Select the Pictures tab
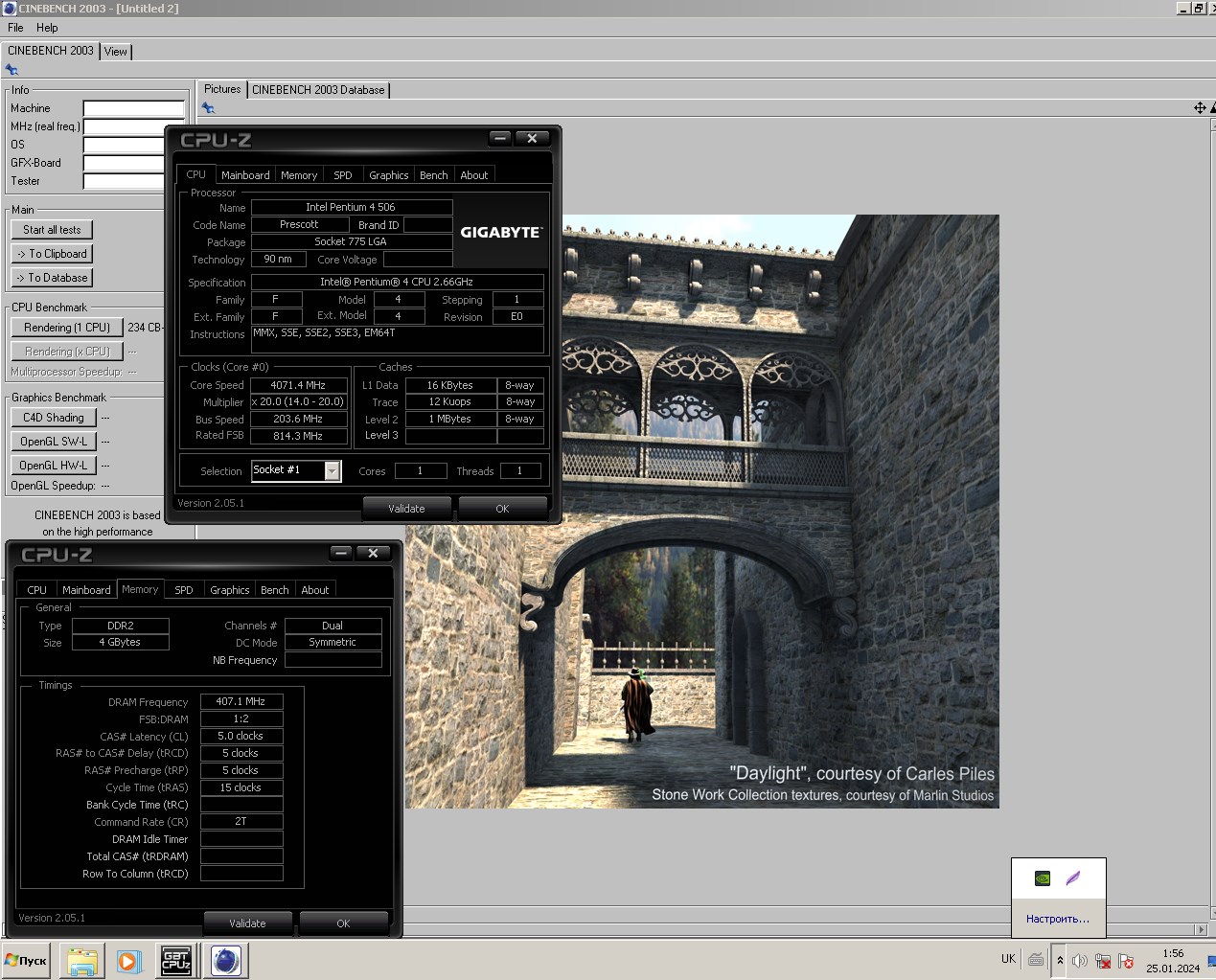The height and width of the screenshot is (980, 1216). [x=222, y=89]
